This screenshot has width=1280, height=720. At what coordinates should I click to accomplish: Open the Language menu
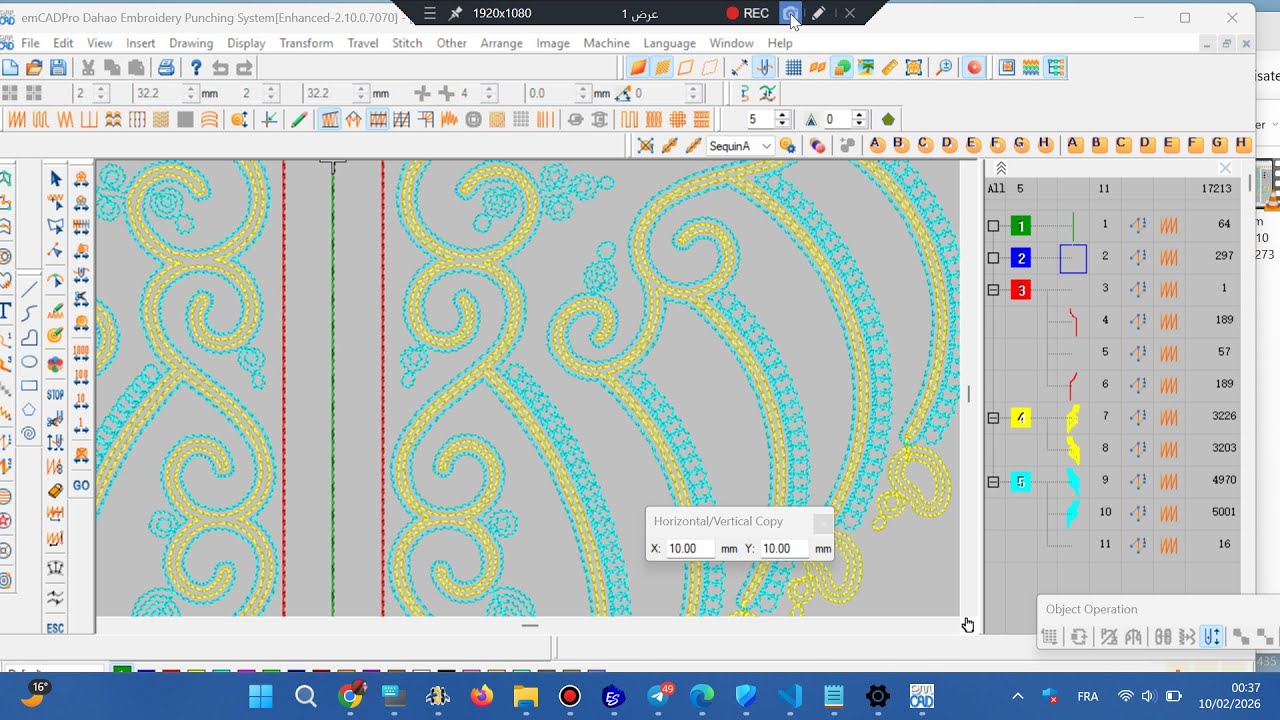coord(669,43)
